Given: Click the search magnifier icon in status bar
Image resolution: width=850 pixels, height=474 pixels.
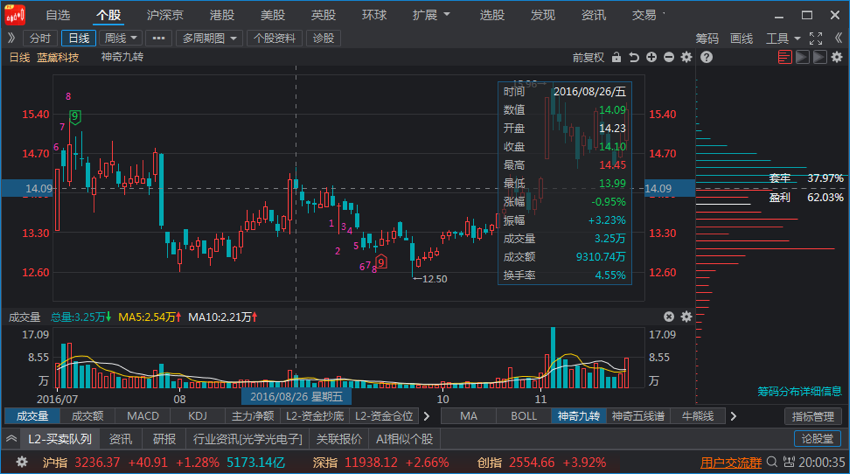Looking at the screenshot, I should [772, 462].
